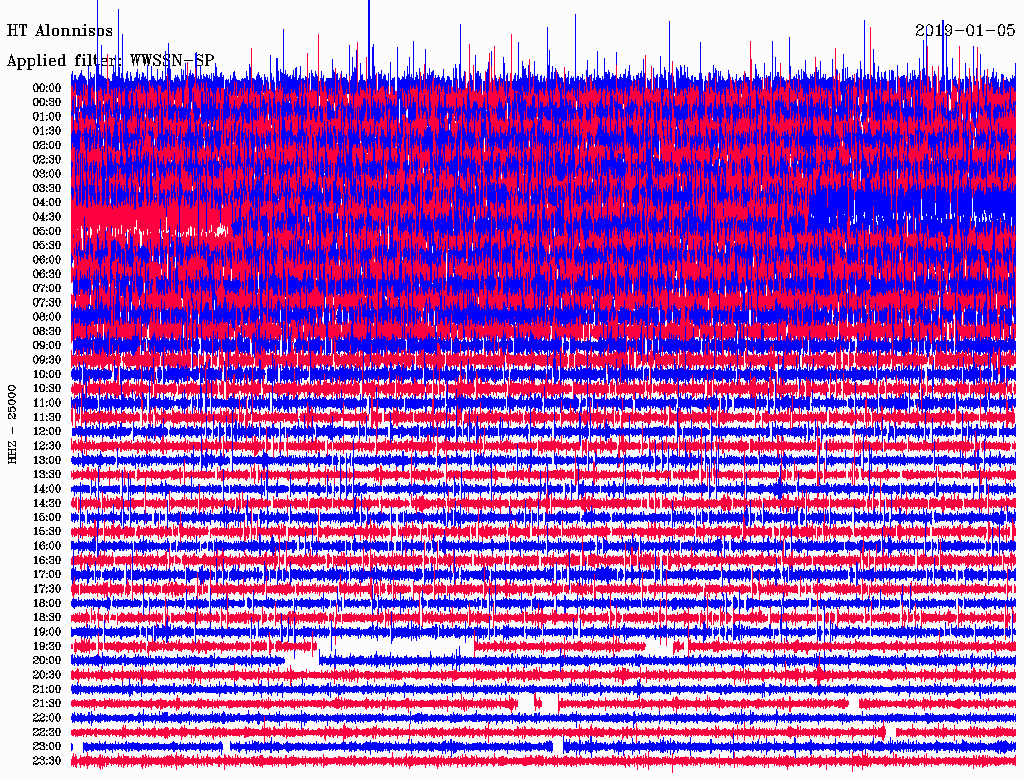Click the HHZ - 25000 axis label

tap(12, 423)
